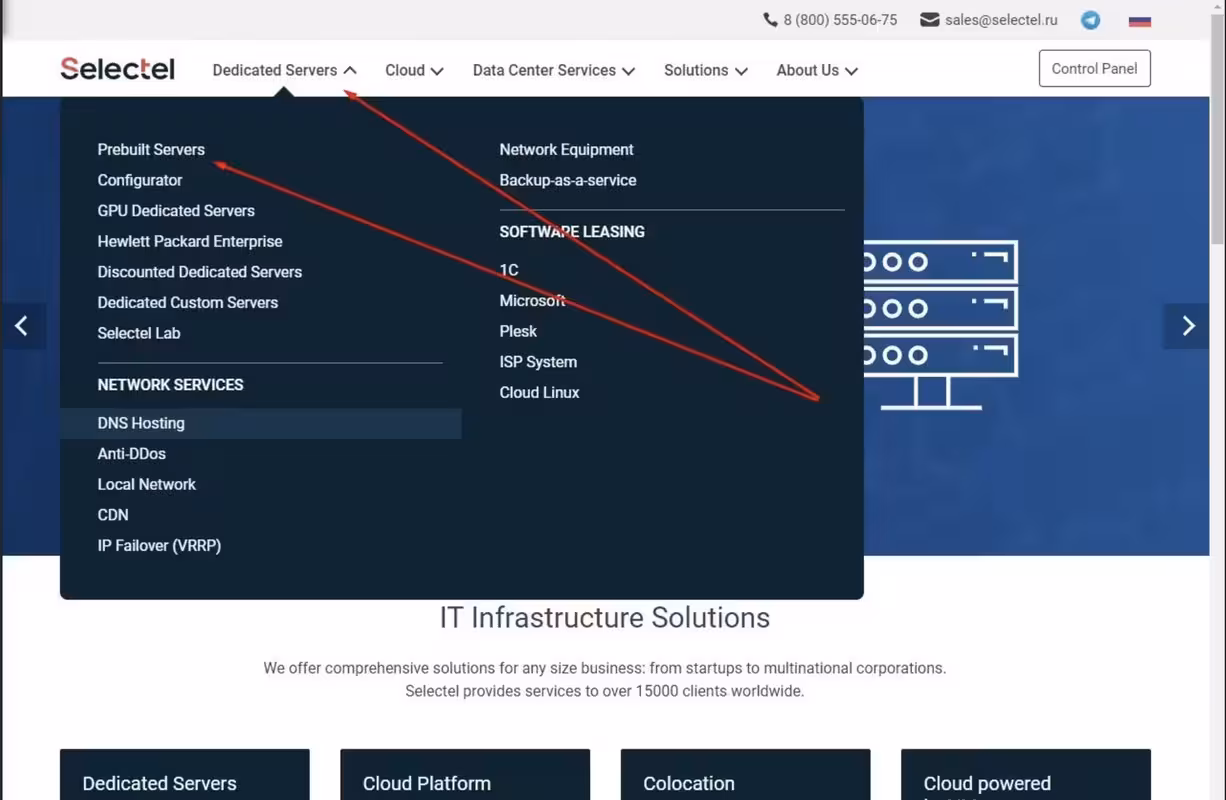
Task: Expand the About Us menu
Action: 817,70
